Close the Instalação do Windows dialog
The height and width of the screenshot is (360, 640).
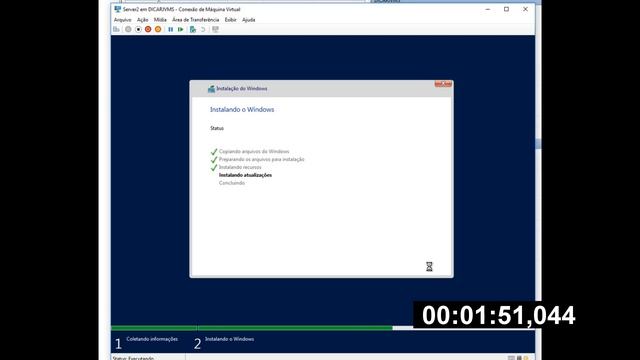[443, 84]
